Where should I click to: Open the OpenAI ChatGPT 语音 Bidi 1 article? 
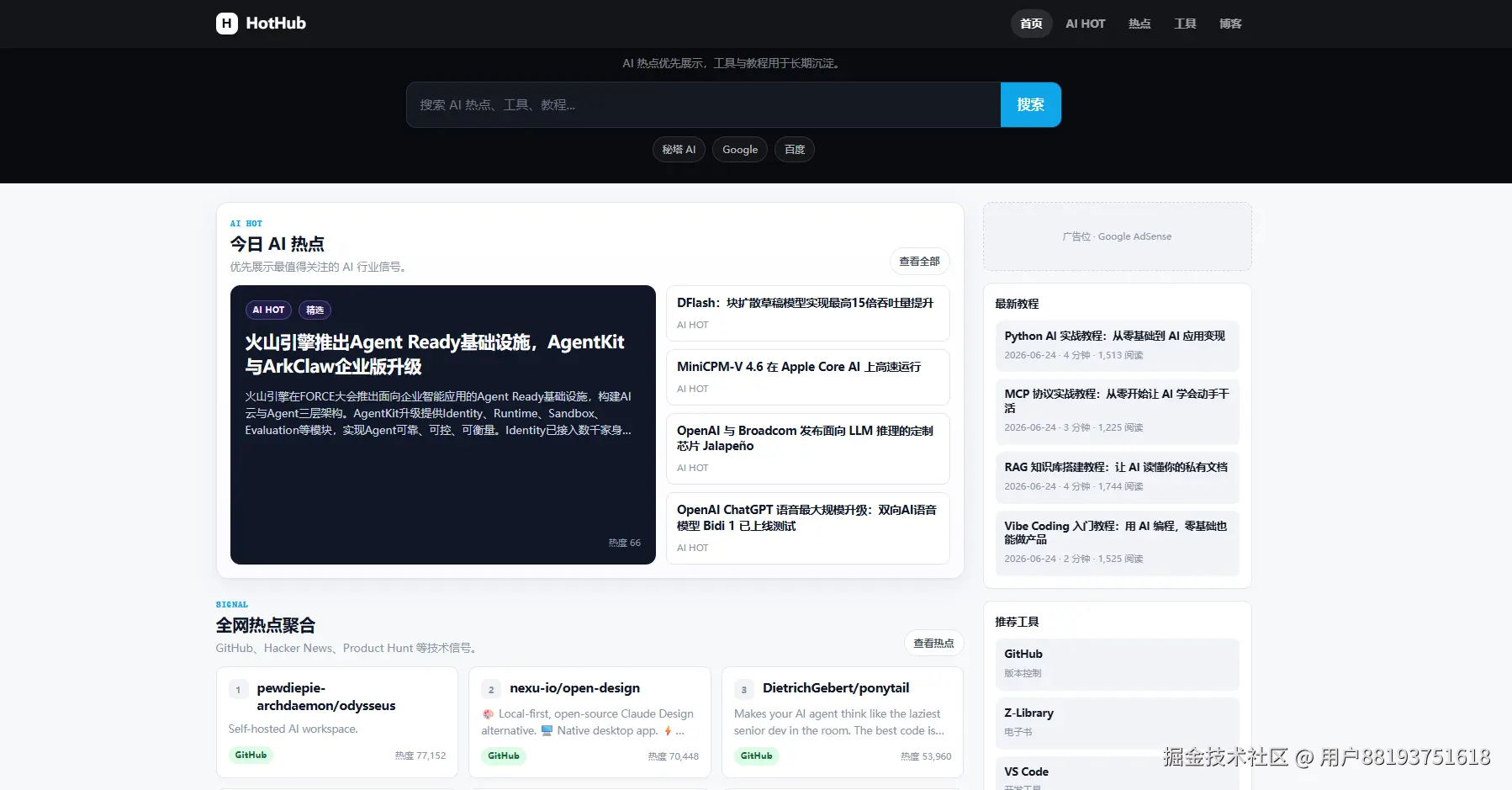(x=808, y=528)
